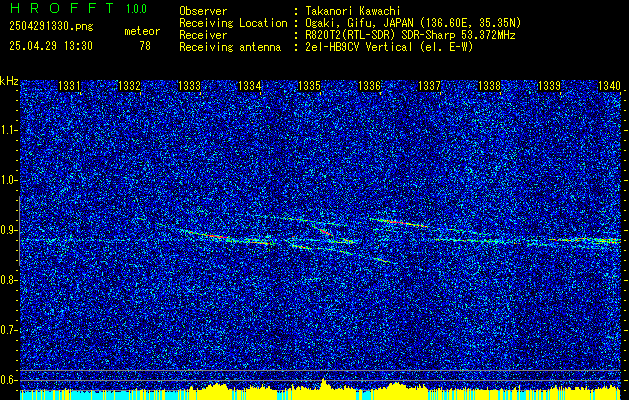This screenshot has width=629, height=400.
Task: Click the 1333 time marker
Action: (189, 86)
